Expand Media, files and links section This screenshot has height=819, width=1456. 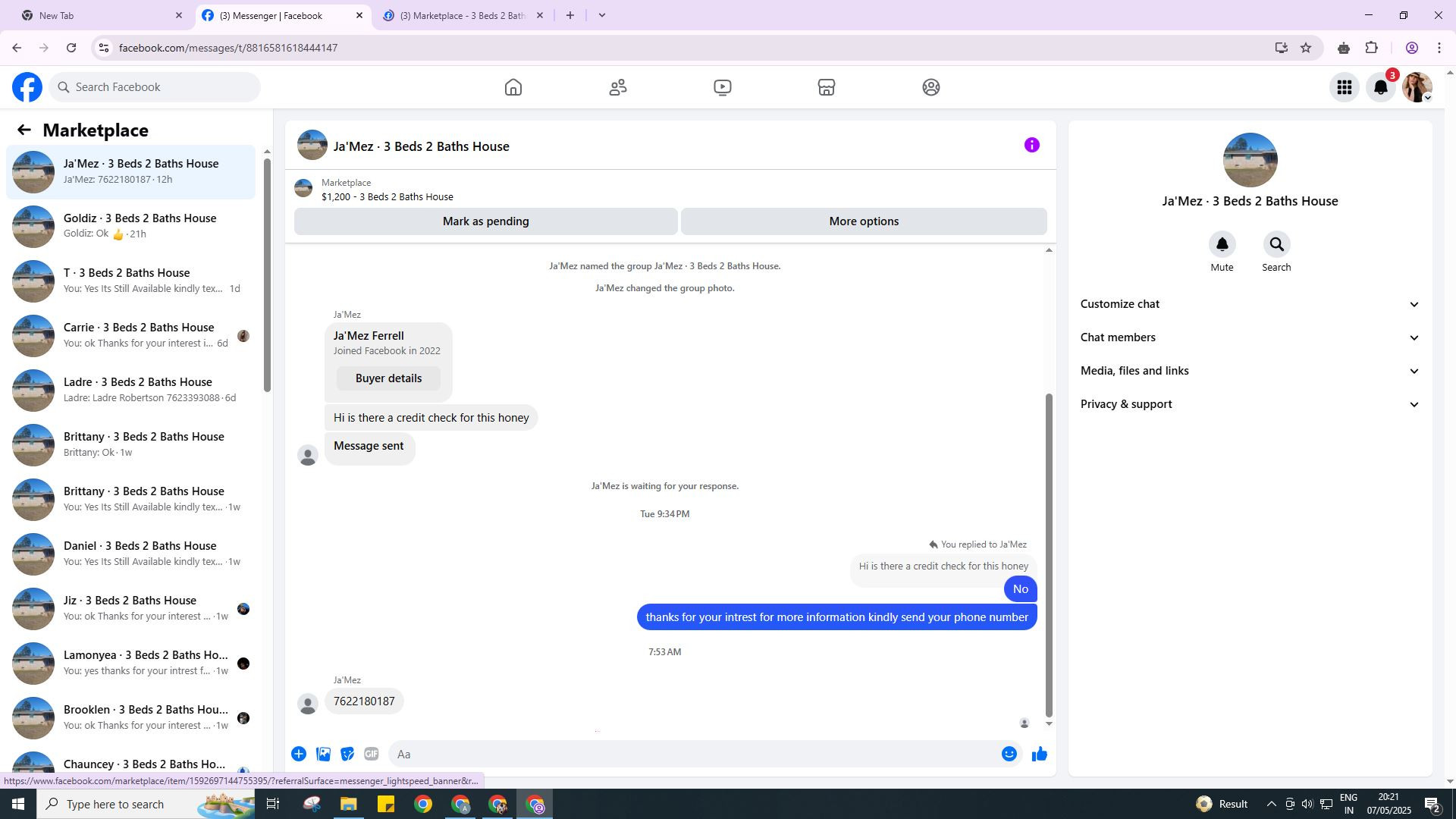(x=1249, y=371)
